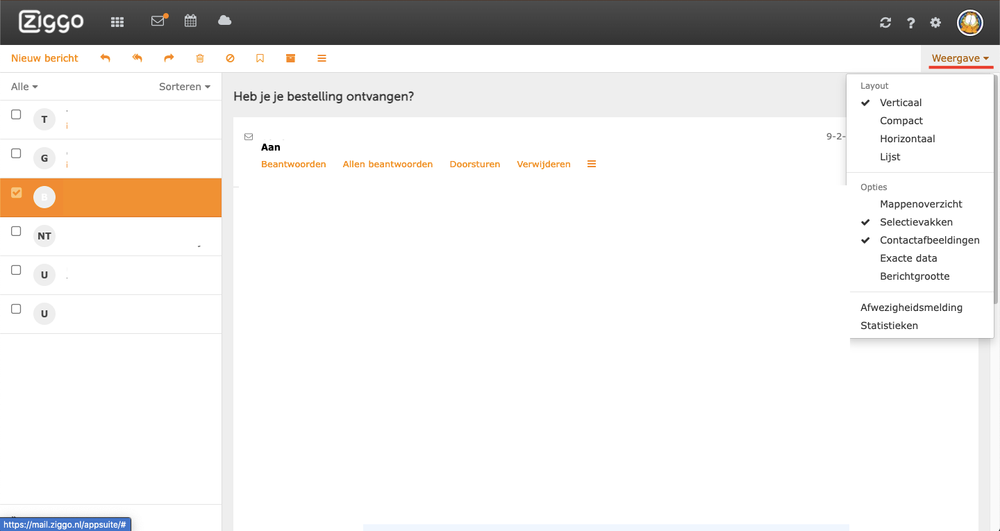Tick the checkbox for the NT message

(17, 231)
